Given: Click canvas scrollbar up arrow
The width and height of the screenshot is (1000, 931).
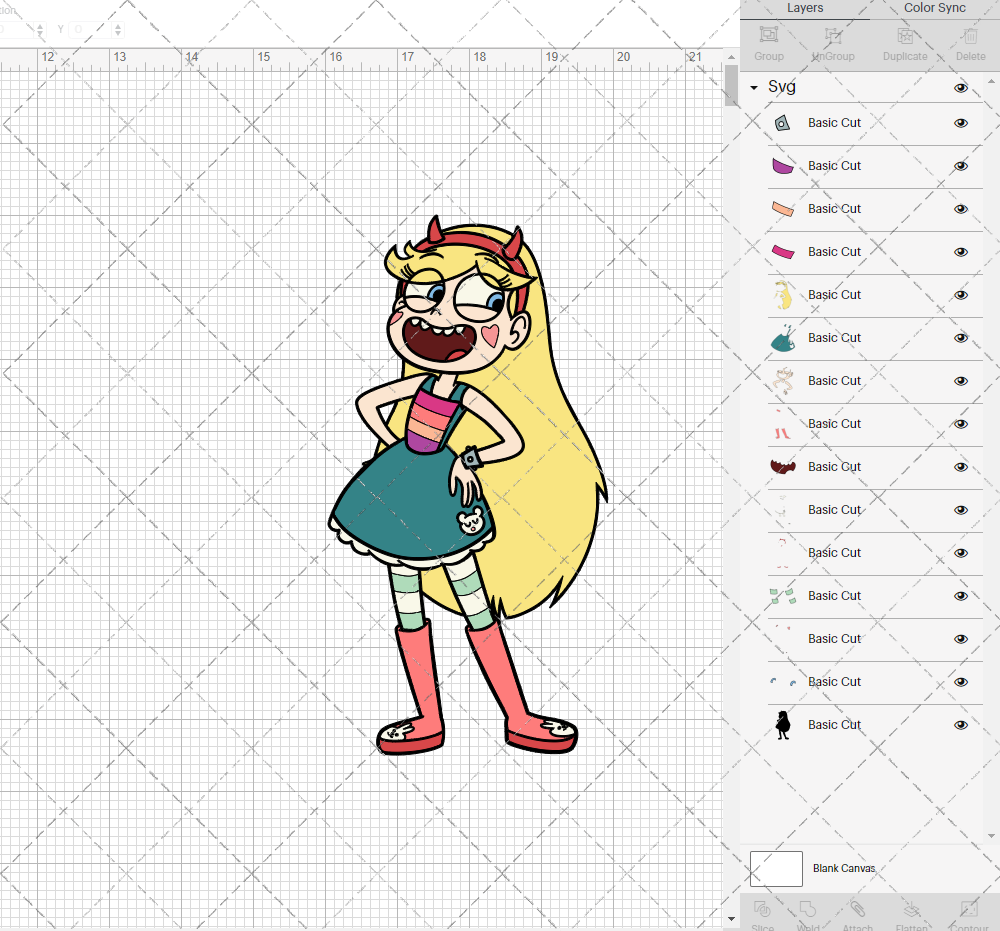Looking at the screenshot, I should tap(731, 57).
